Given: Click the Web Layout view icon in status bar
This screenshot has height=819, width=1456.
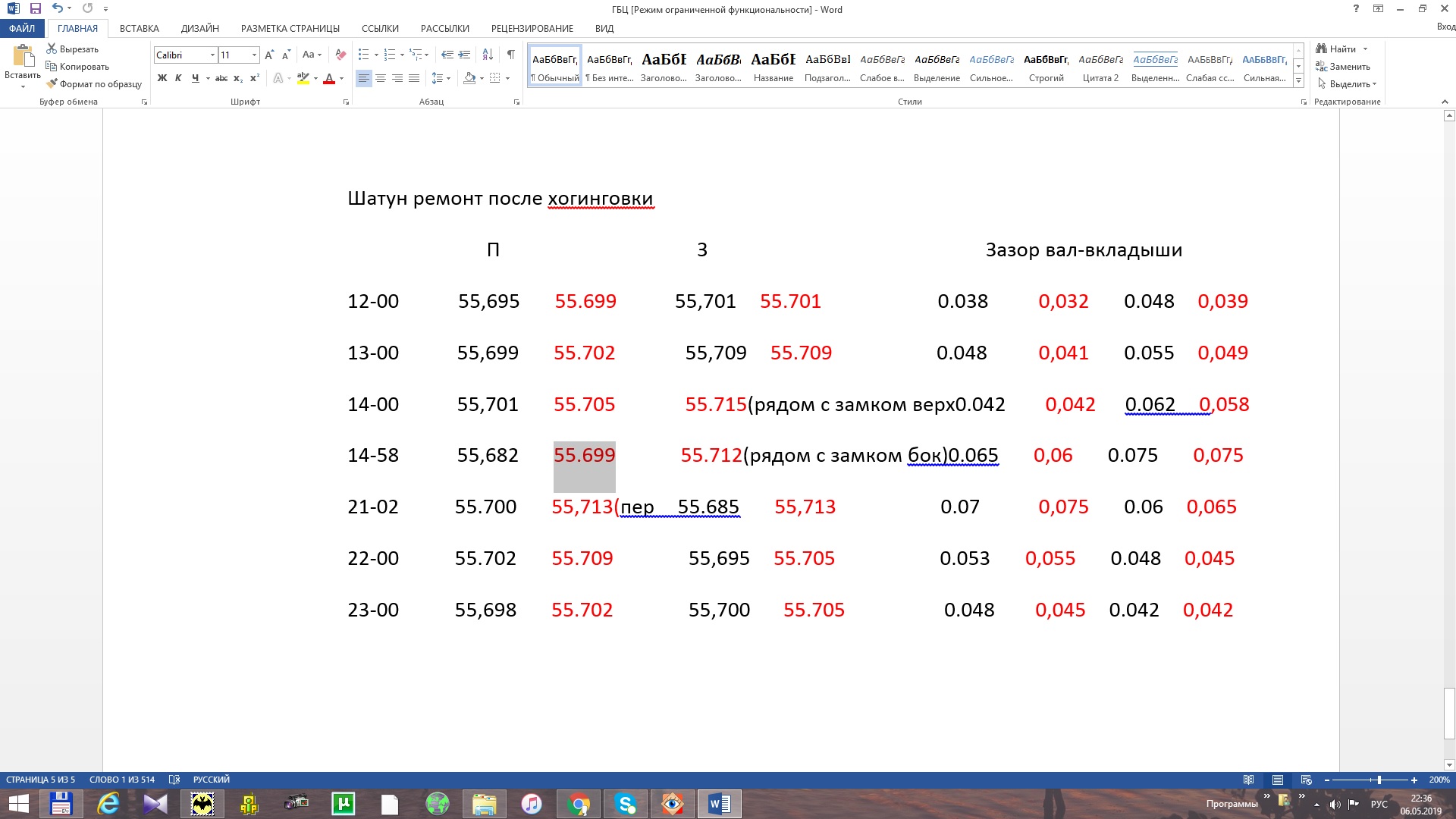Looking at the screenshot, I should tap(1306, 780).
